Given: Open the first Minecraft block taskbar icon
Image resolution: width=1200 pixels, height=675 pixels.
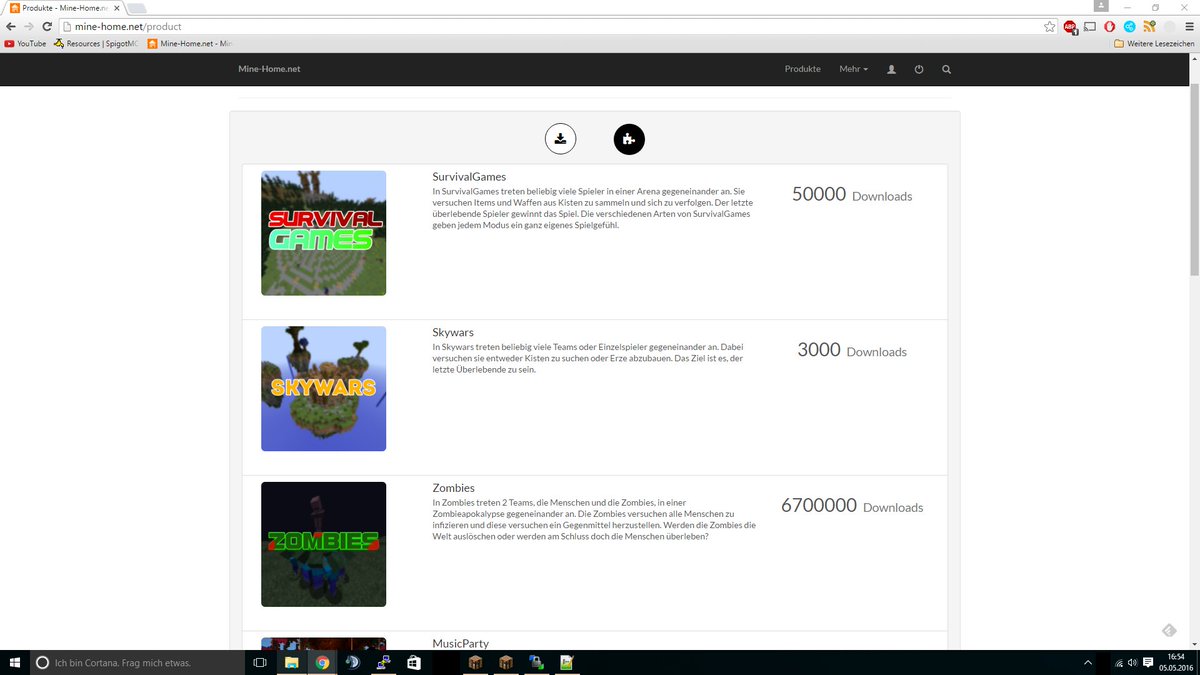Looking at the screenshot, I should (x=476, y=662).
